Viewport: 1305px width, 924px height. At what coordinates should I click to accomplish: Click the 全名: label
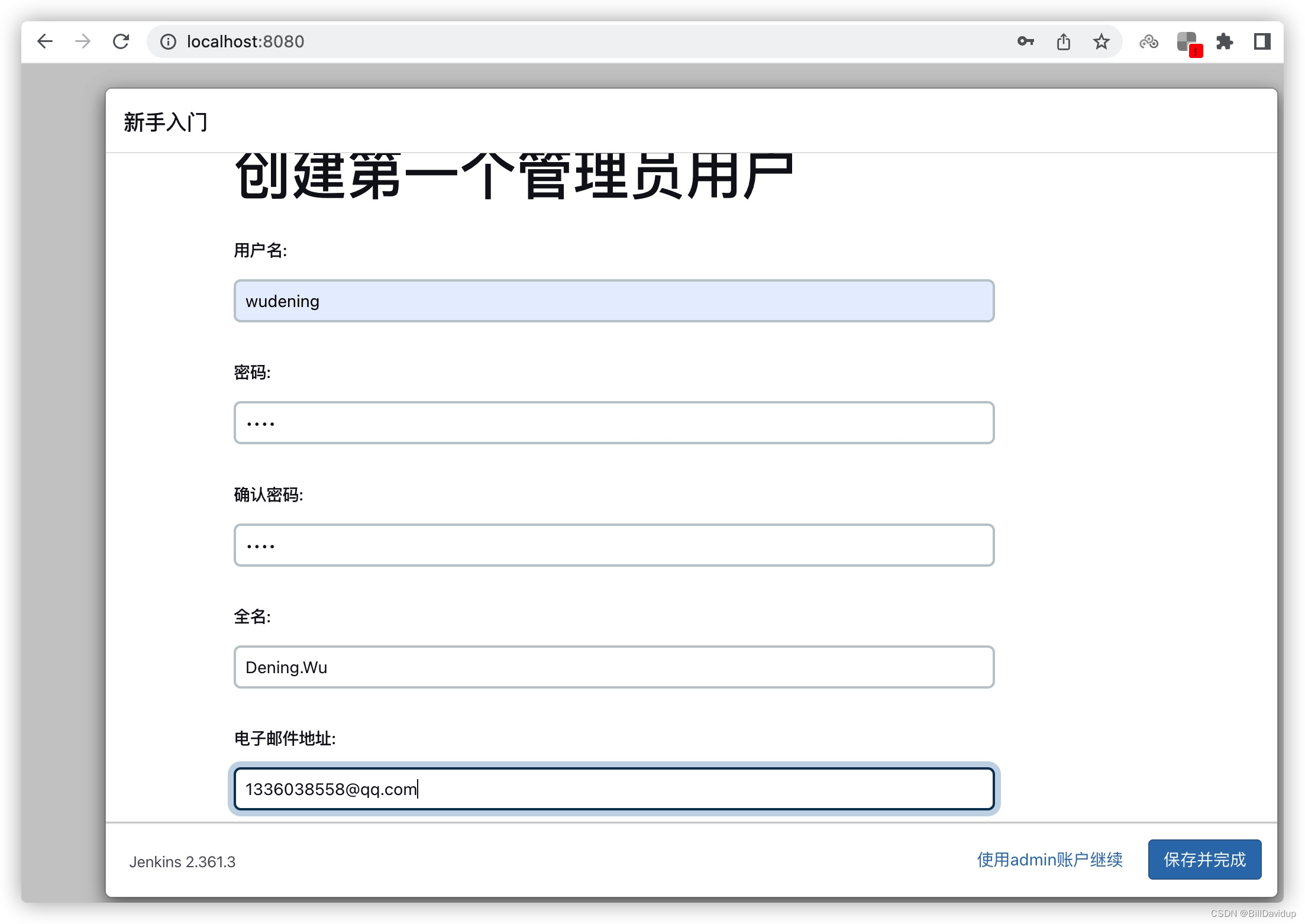click(252, 616)
